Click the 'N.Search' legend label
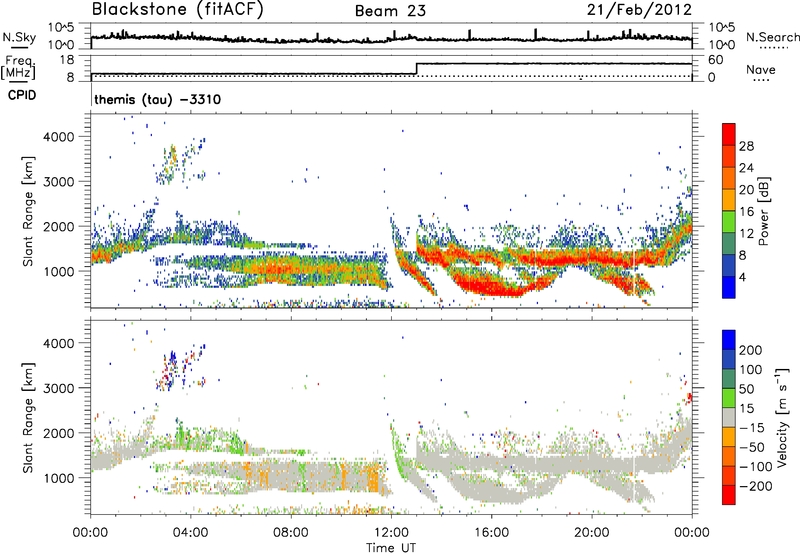This screenshot has width=800, height=554. click(x=772, y=37)
